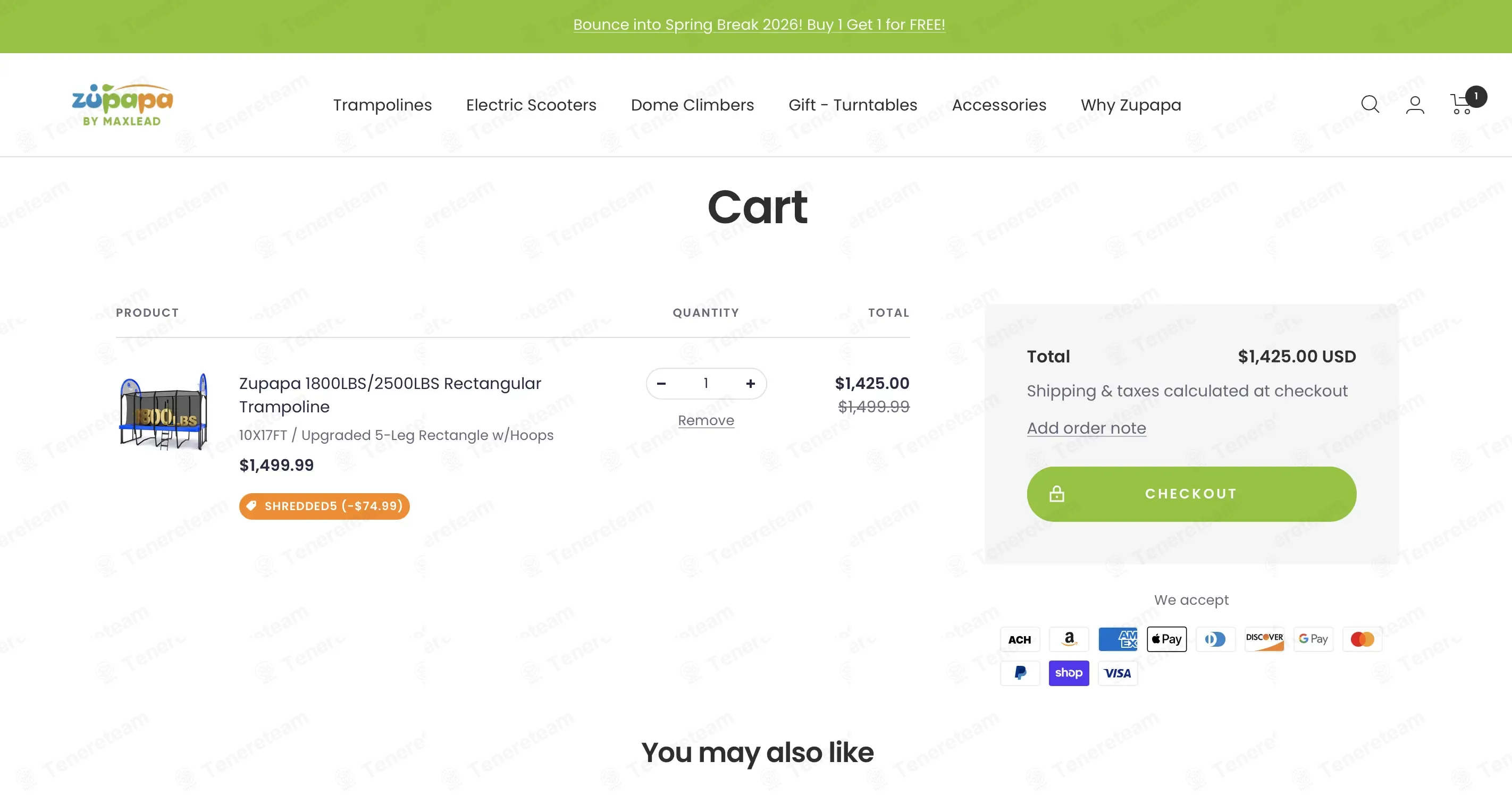Screen dimensions: 1512x812
Task: Open the Dome Climbers menu
Action: [693, 105]
